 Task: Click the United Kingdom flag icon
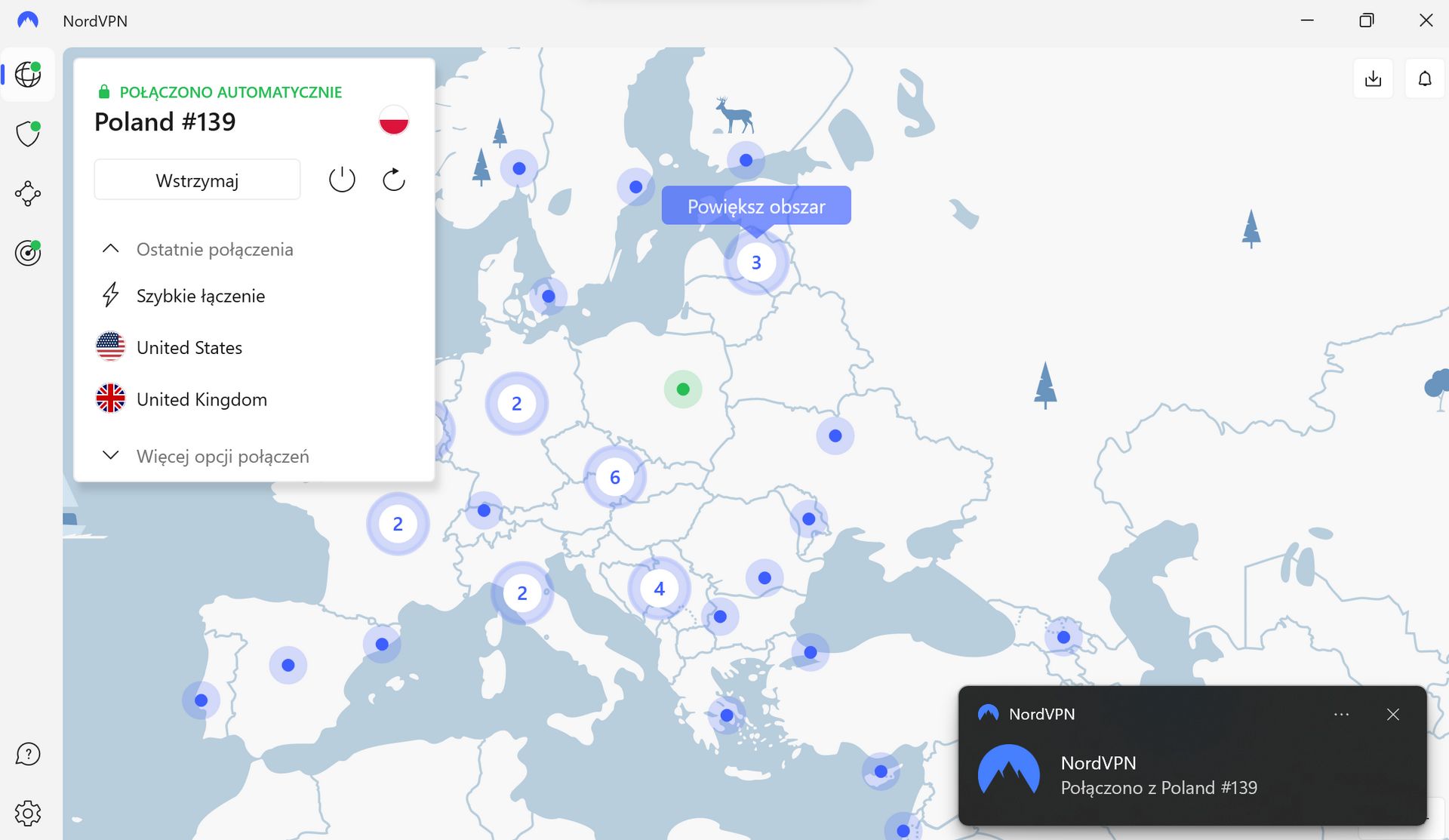(x=110, y=398)
